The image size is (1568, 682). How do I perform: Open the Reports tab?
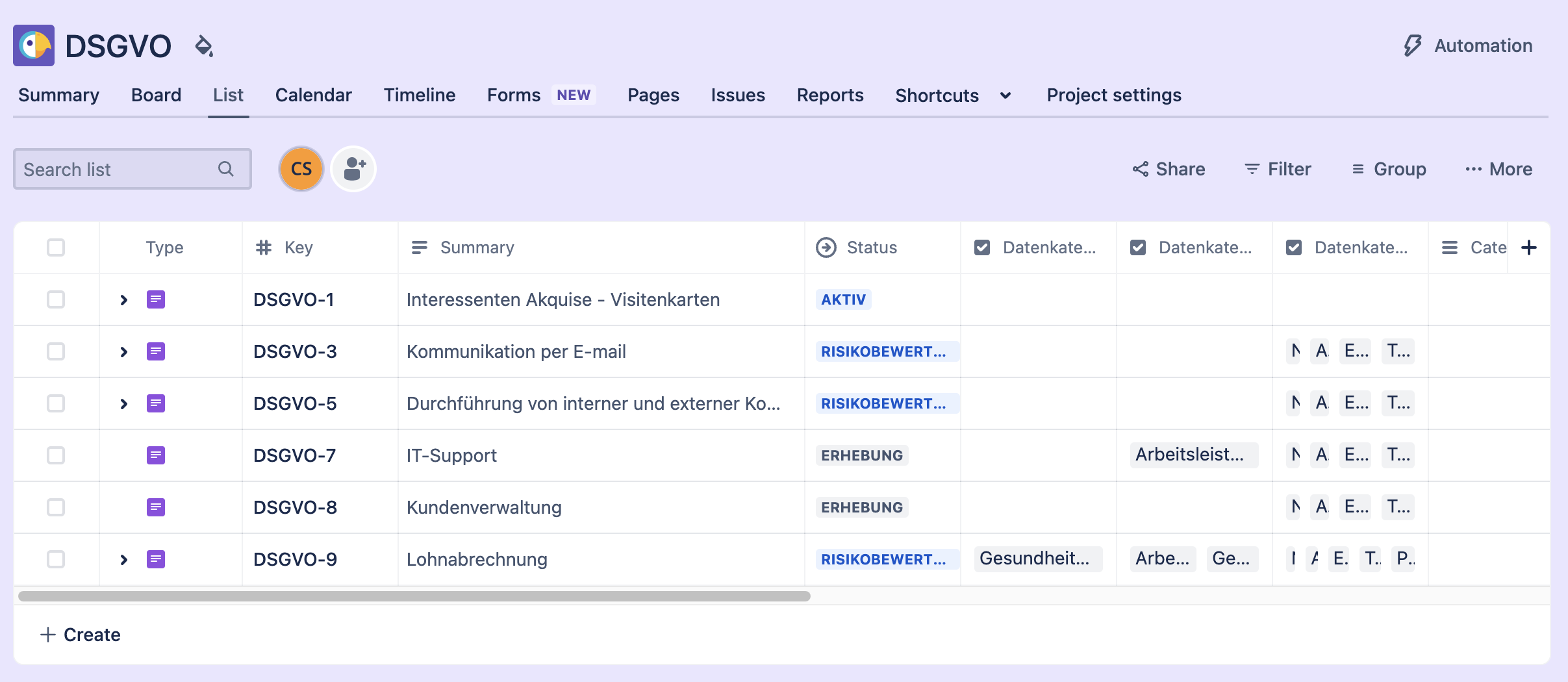(829, 95)
